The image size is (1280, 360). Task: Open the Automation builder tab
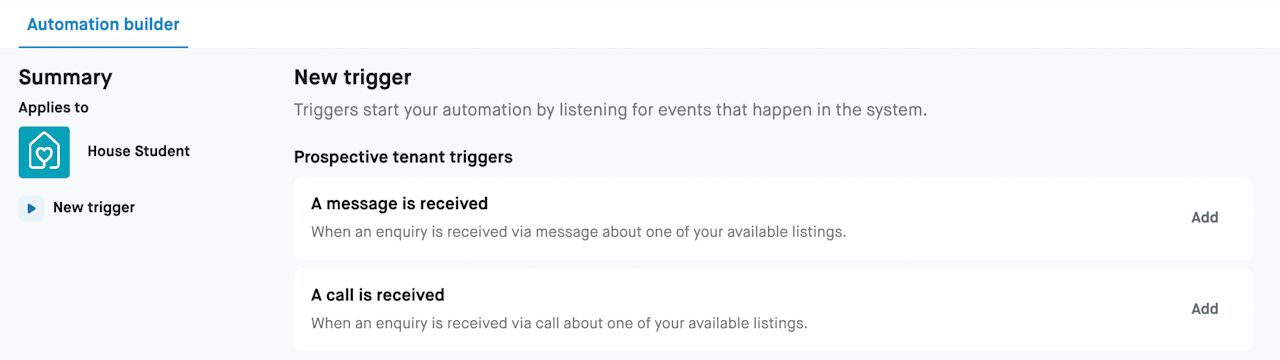(103, 25)
